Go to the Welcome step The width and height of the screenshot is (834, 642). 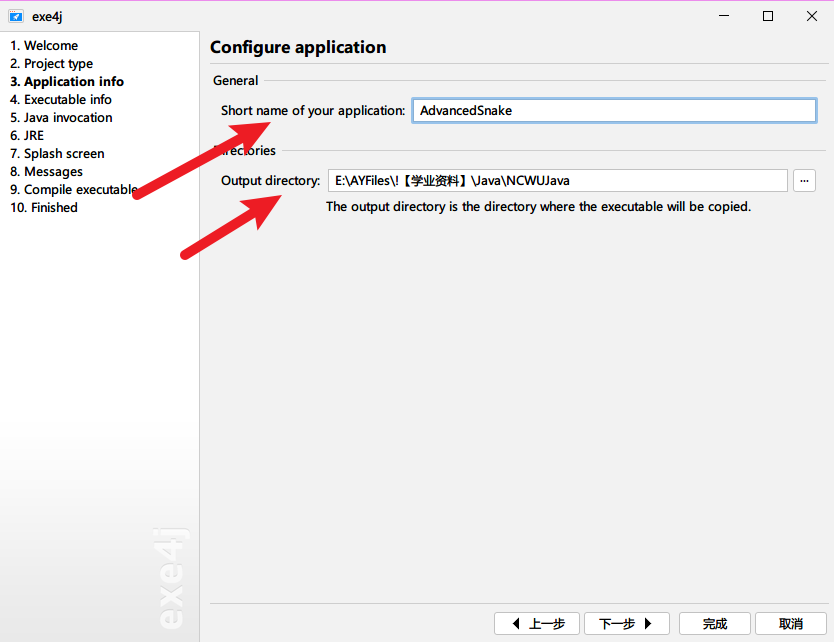pyautogui.click(x=44, y=46)
